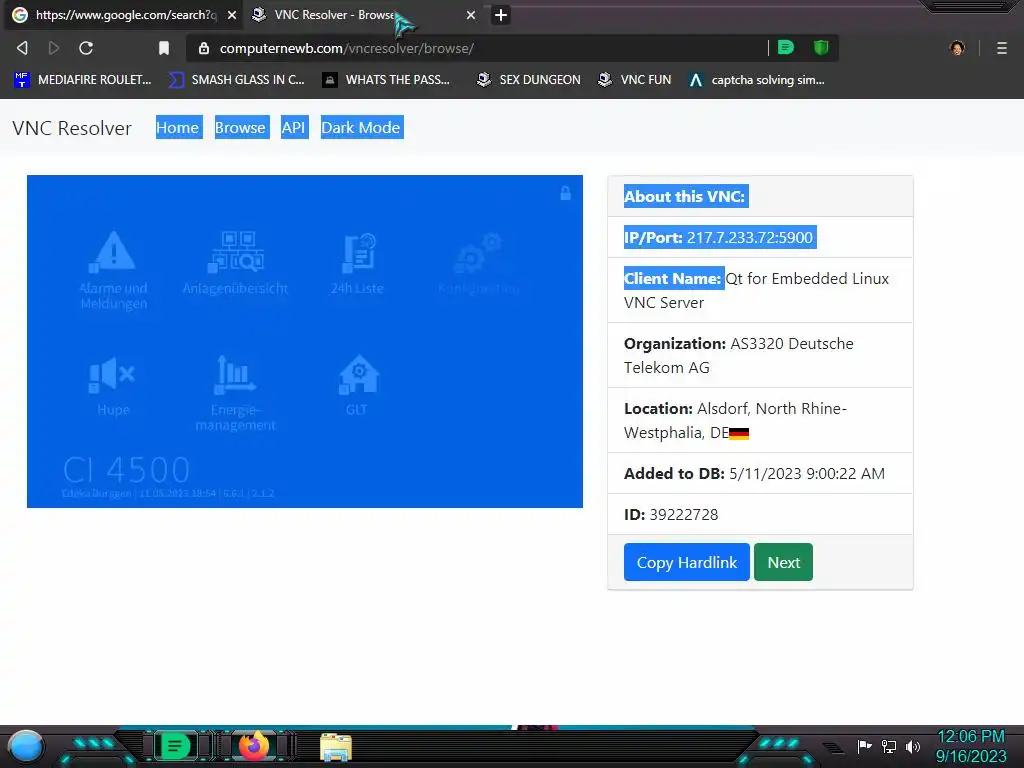Click the browser back arrow
This screenshot has width=1024, height=768.
tap(22, 48)
